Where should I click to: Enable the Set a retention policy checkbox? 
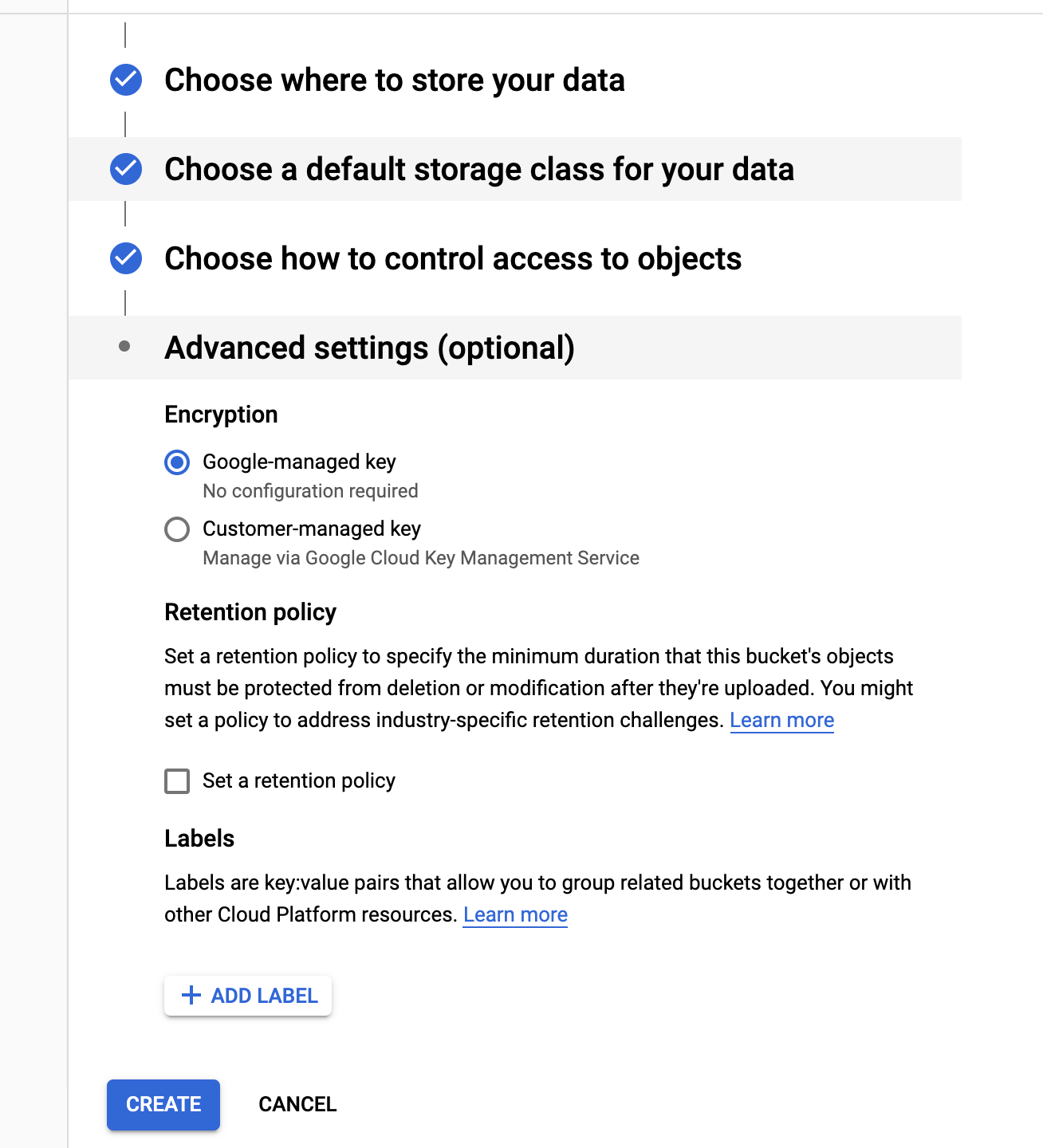click(177, 781)
